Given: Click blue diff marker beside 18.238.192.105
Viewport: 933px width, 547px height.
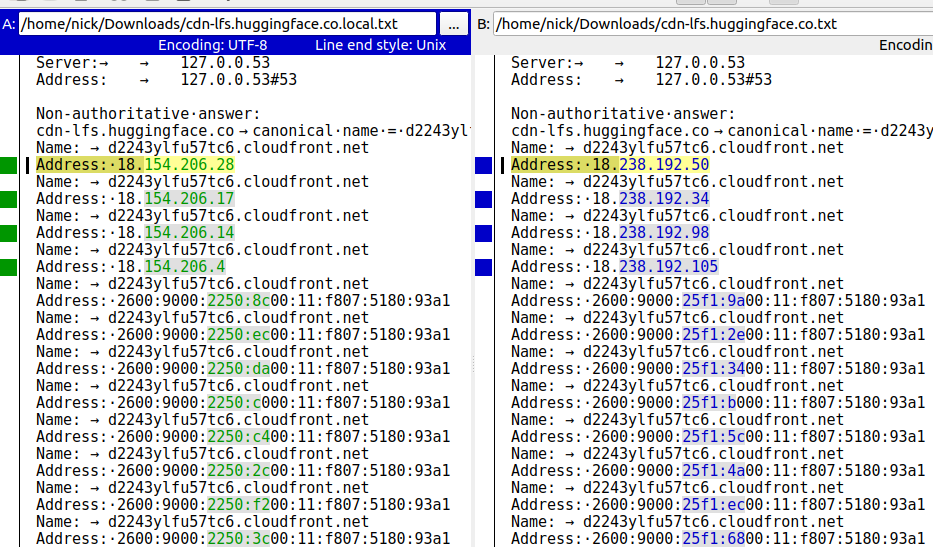Looking at the screenshot, I should tap(484, 267).
